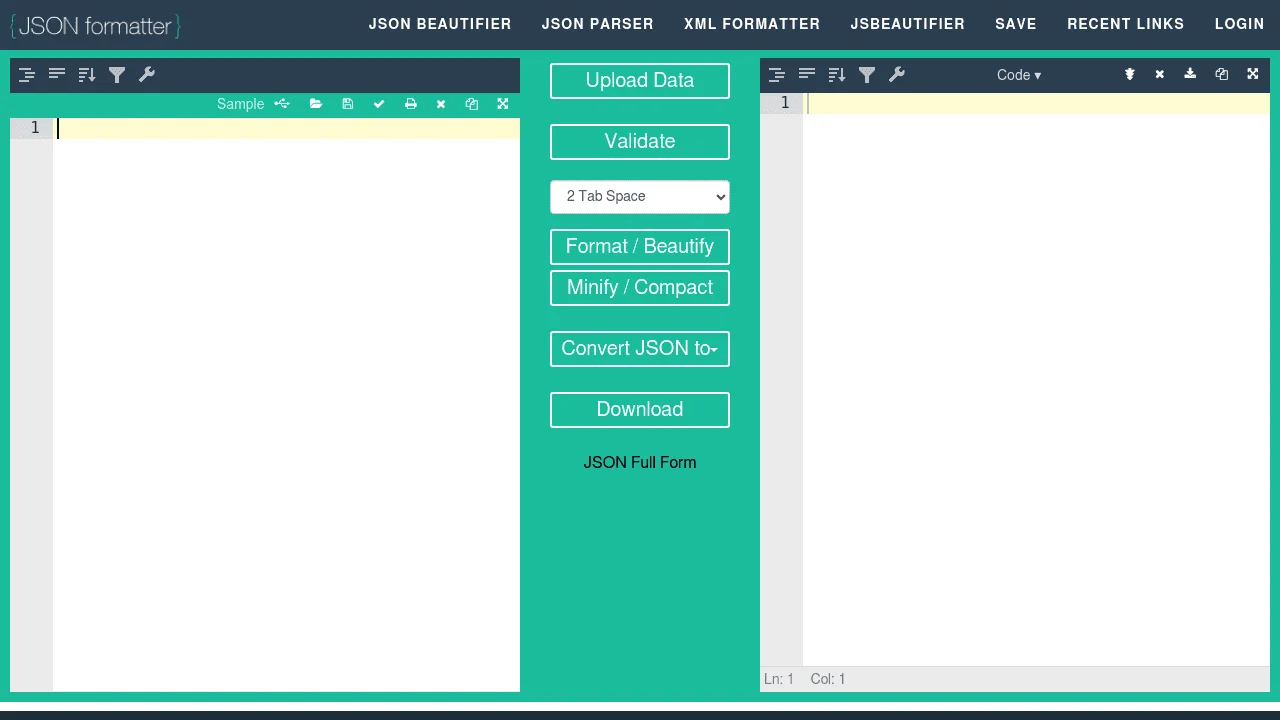Click the sort icon in left editor toolbar
The height and width of the screenshot is (720, 1280).
[x=87, y=75]
